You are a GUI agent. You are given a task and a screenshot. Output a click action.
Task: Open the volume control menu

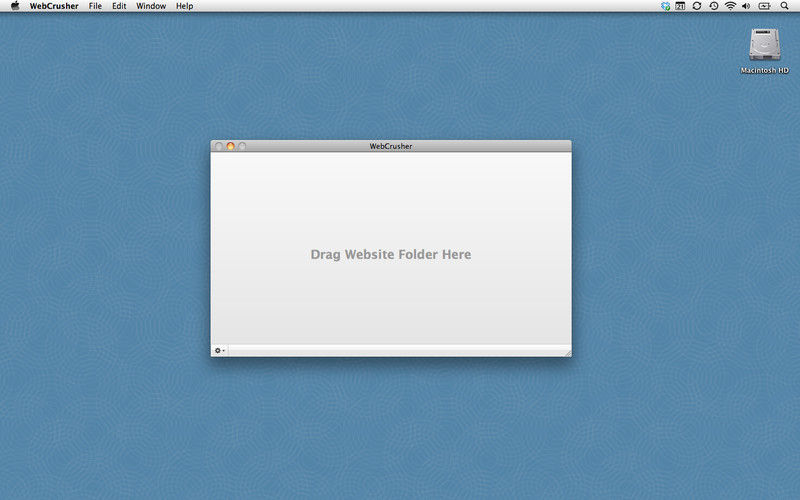pyautogui.click(x=746, y=6)
